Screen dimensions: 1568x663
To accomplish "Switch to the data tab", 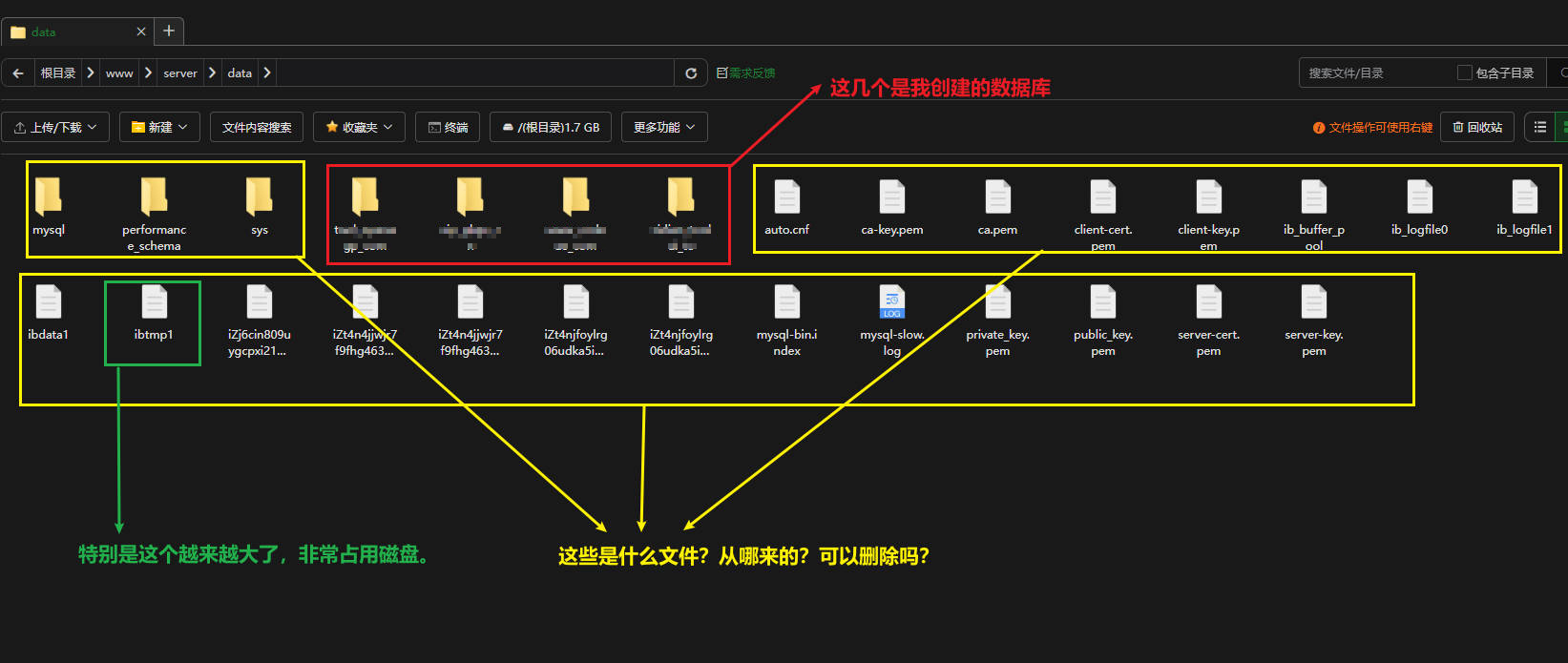I will coord(75,31).
